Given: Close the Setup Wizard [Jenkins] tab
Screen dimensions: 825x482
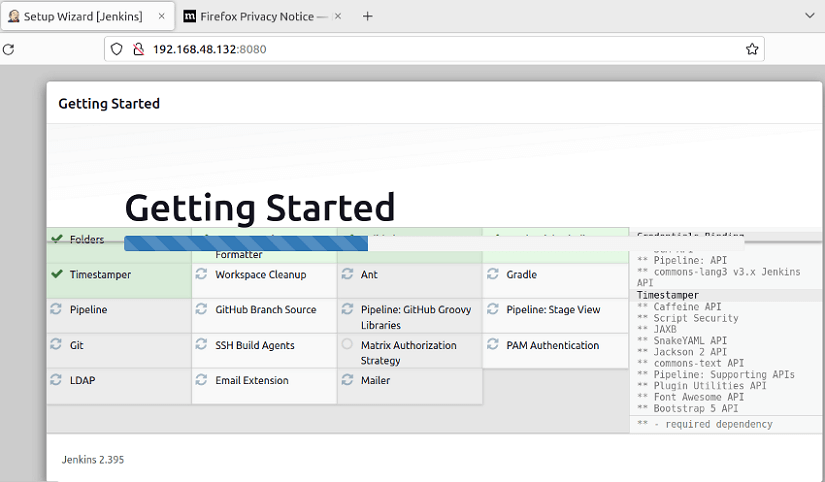Looking at the screenshot, I should [162, 16].
